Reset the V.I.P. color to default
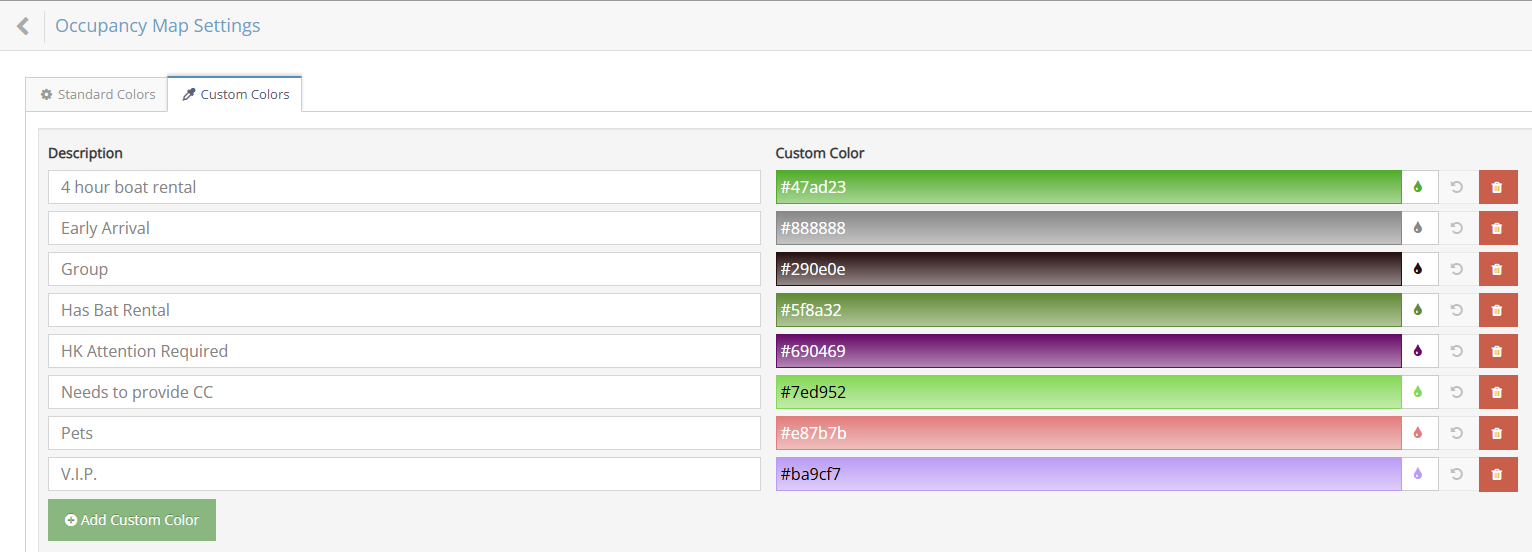The width and height of the screenshot is (1532, 552). tap(1457, 474)
